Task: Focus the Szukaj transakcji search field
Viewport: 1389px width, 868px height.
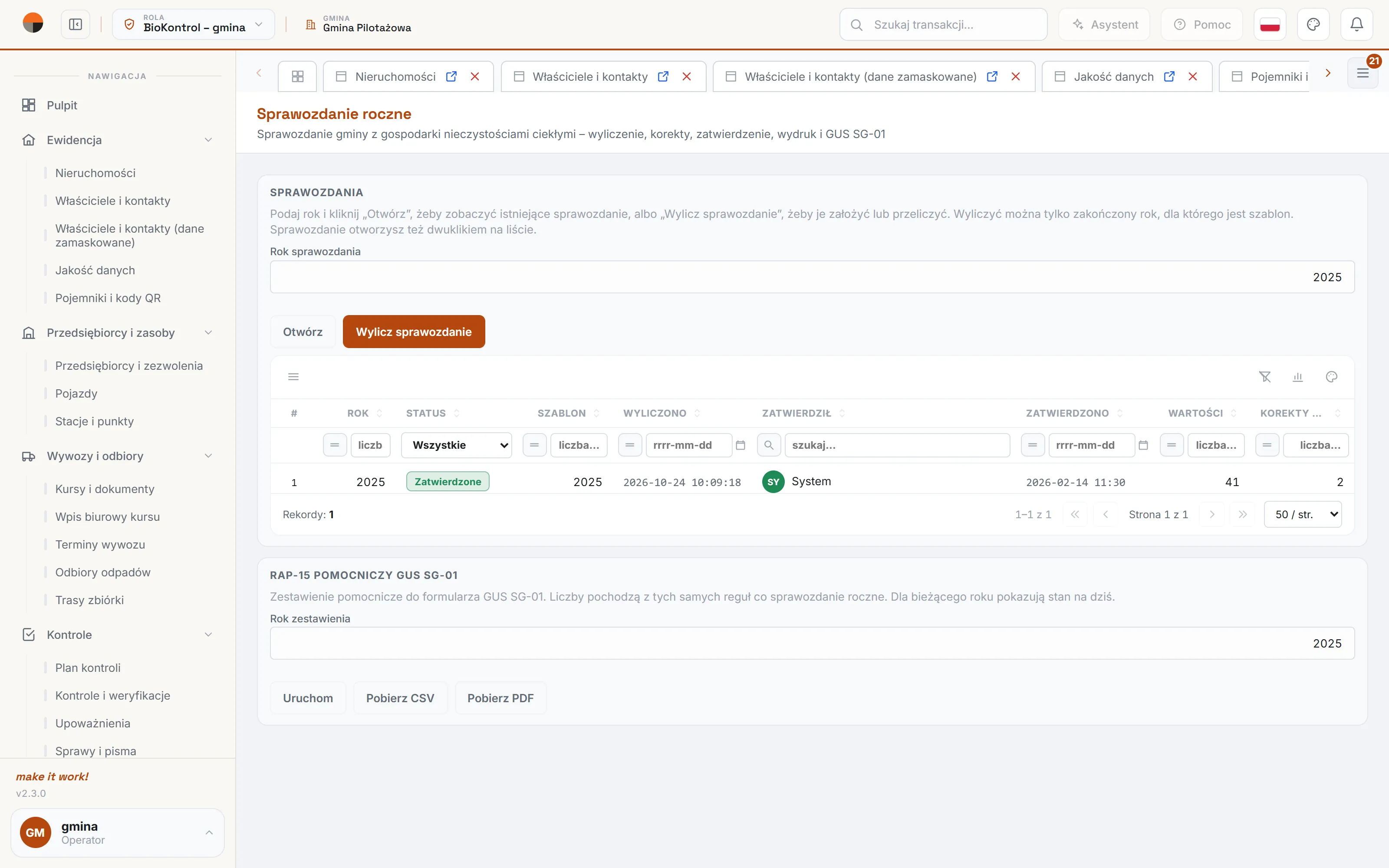Action: (943, 24)
